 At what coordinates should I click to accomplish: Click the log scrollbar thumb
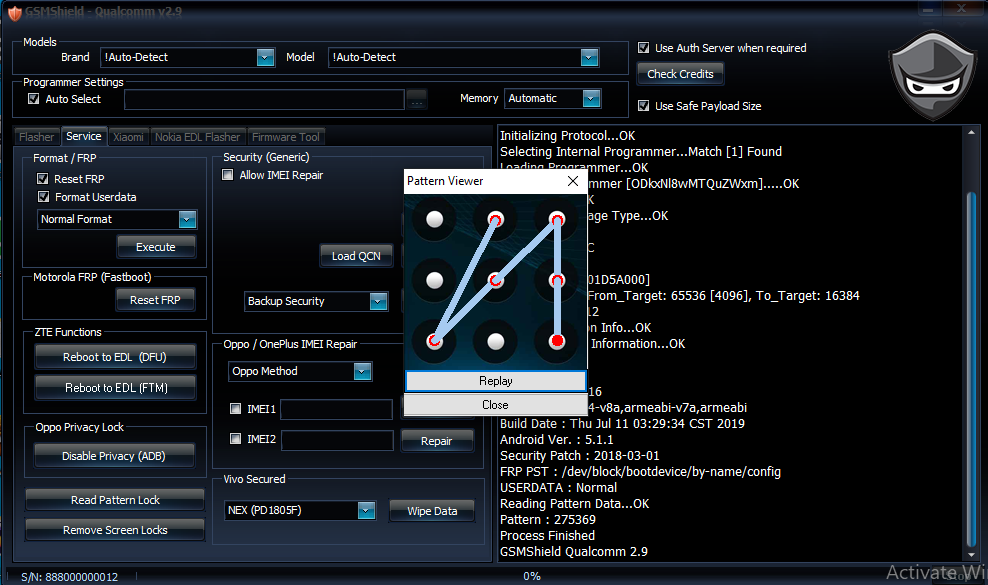coord(971,369)
